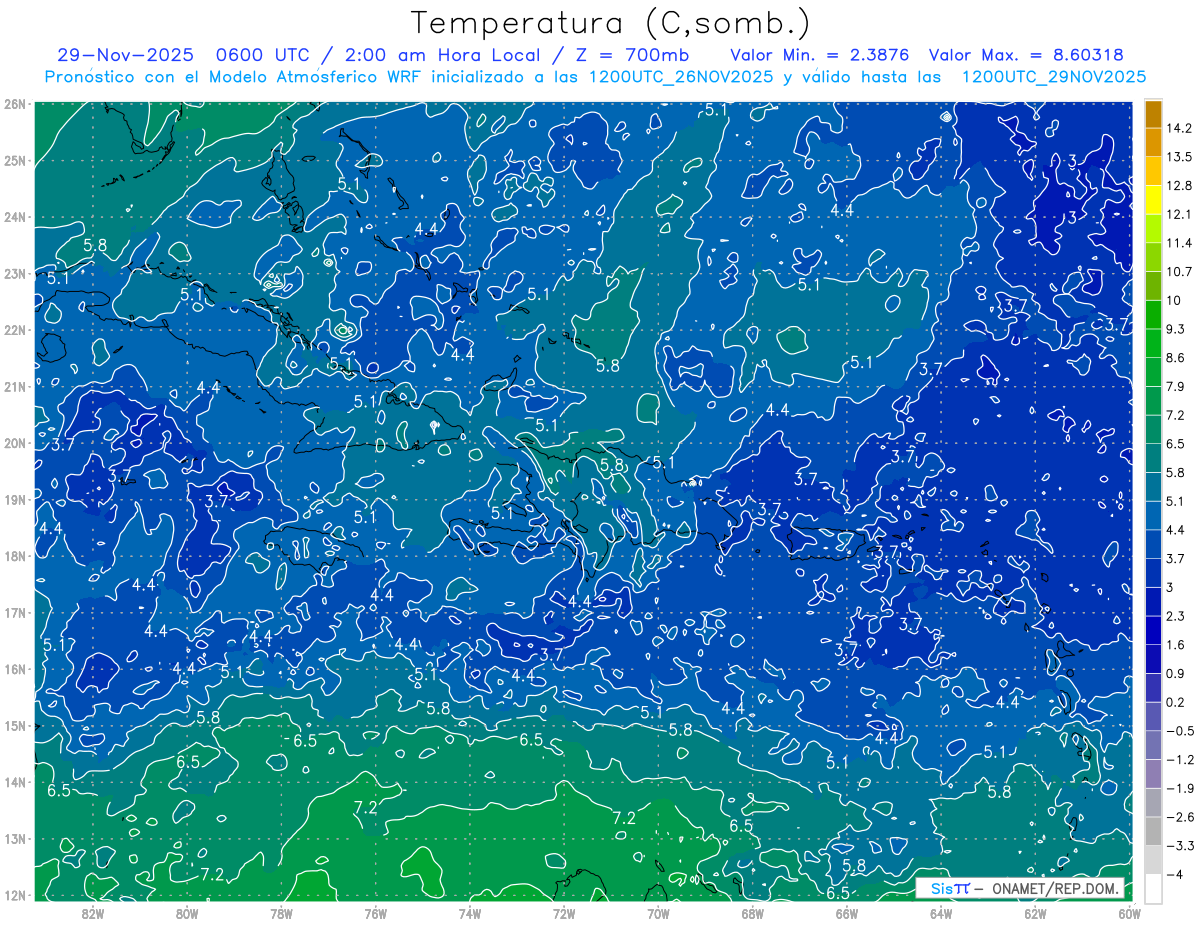Pick the brown swatch above 14.2 on scale
The height and width of the screenshot is (927, 1200).
click(x=1153, y=114)
